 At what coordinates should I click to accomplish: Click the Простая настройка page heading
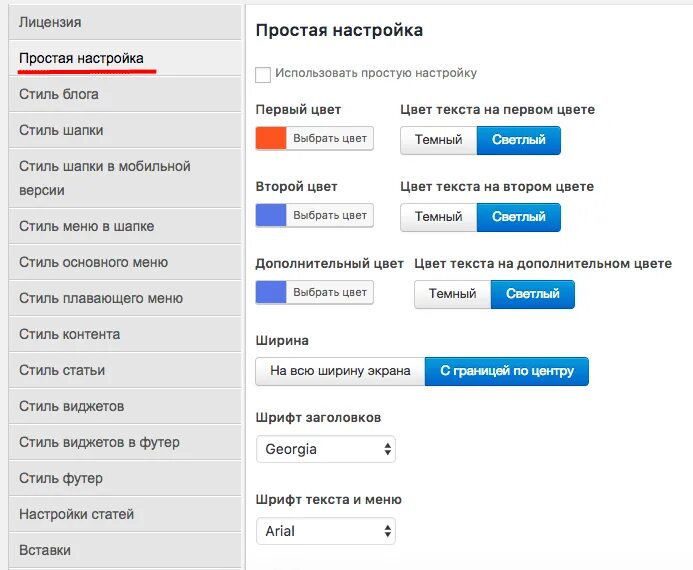pos(339,30)
